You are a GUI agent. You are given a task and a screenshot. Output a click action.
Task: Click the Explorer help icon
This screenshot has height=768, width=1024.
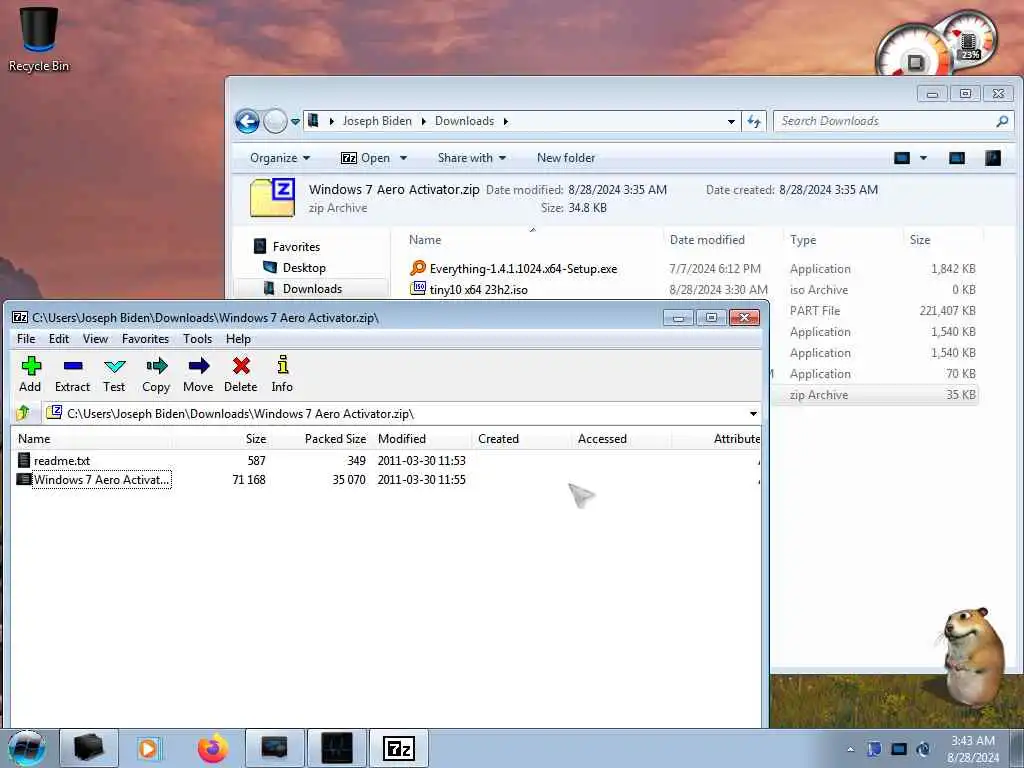click(x=993, y=158)
